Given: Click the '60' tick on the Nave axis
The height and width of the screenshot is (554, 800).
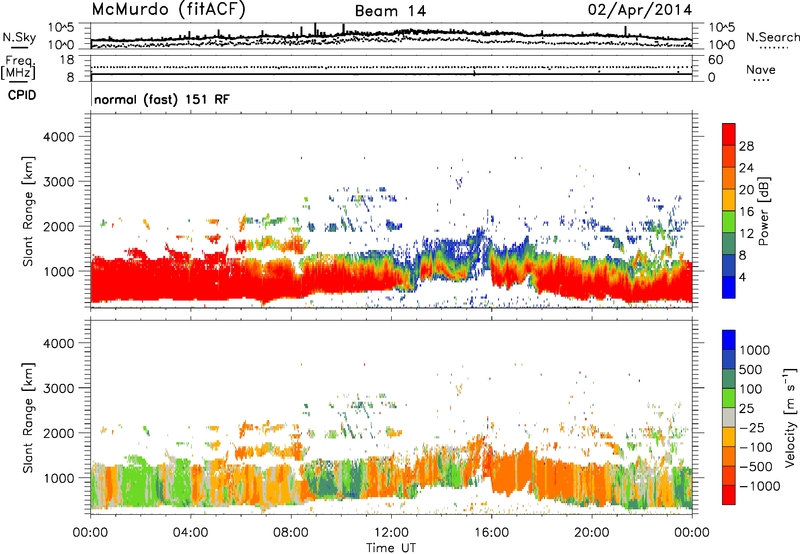Looking at the screenshot, I should click(x=715, y=60).
